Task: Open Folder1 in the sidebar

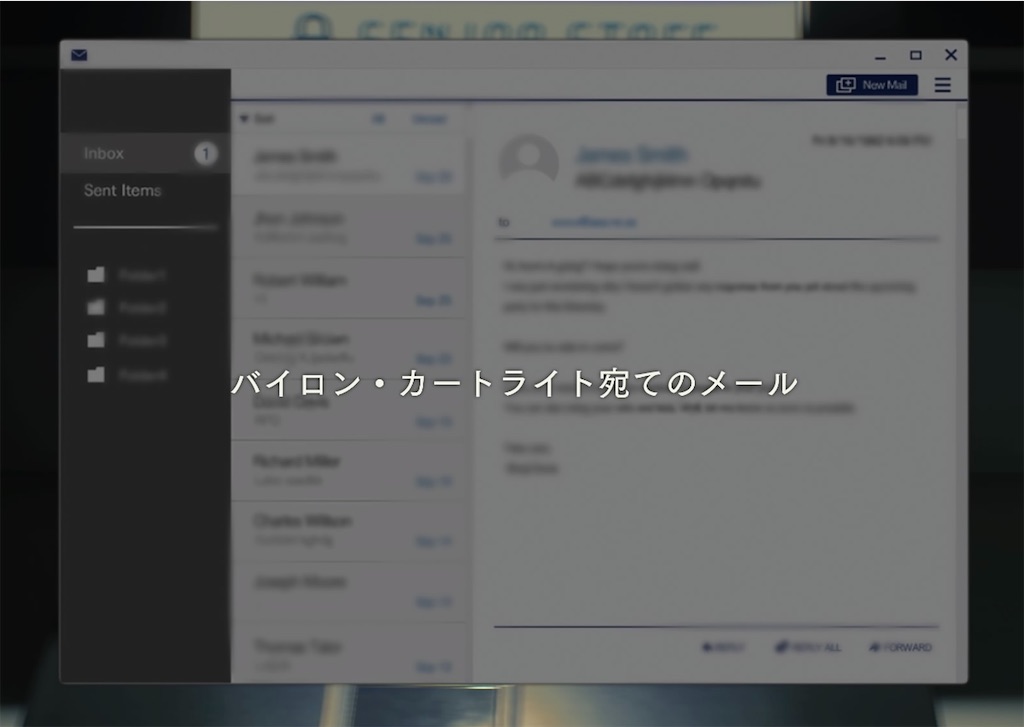Action: click(127, 275)
